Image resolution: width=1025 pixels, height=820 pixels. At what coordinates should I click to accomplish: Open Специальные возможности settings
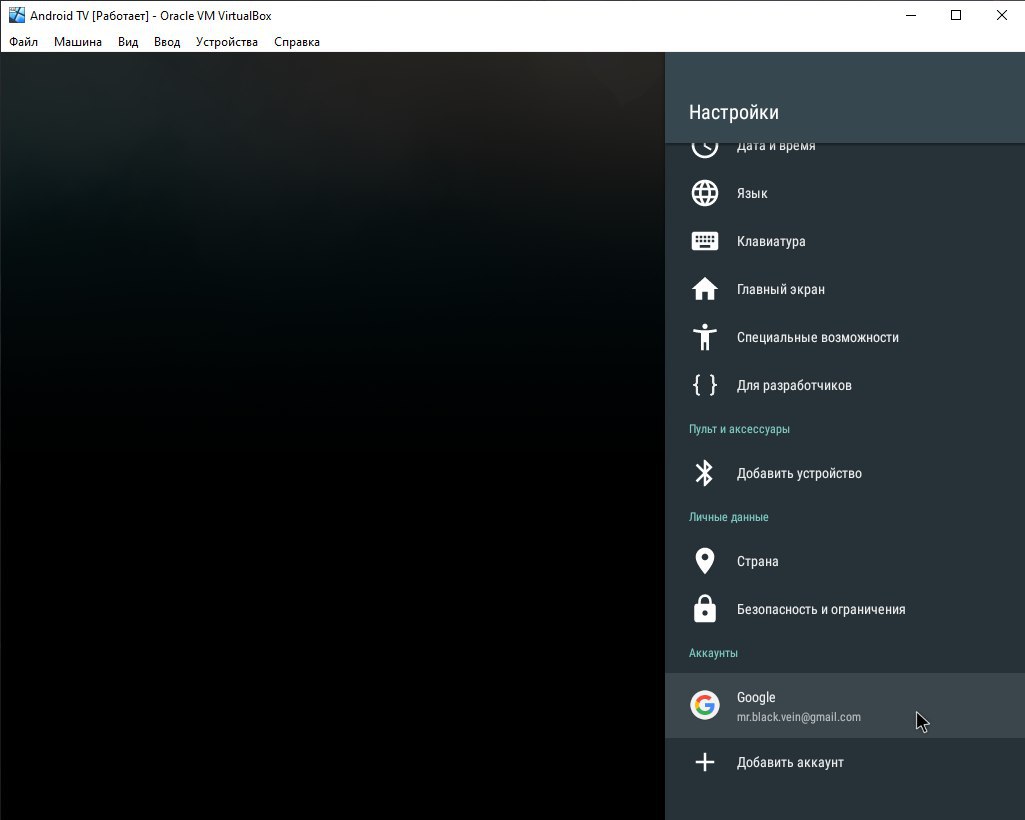[x=845, y=337]
